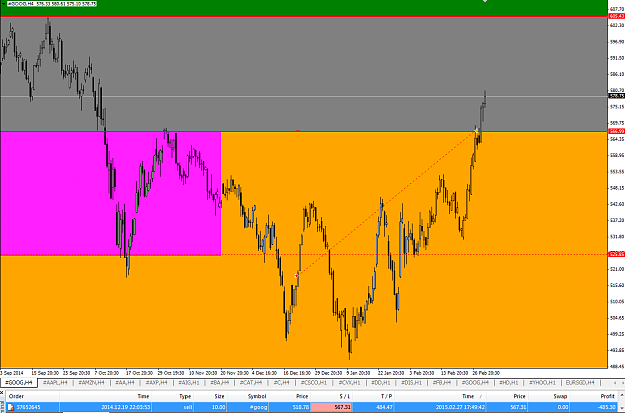Click the S / L column header

[x=345, y=396]
